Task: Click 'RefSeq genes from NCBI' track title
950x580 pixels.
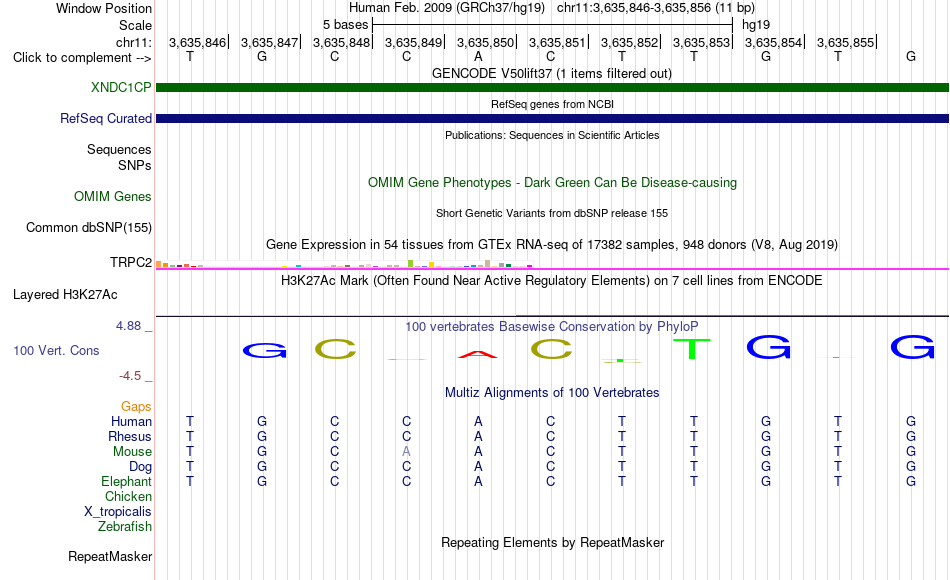Action: [552, 104]
